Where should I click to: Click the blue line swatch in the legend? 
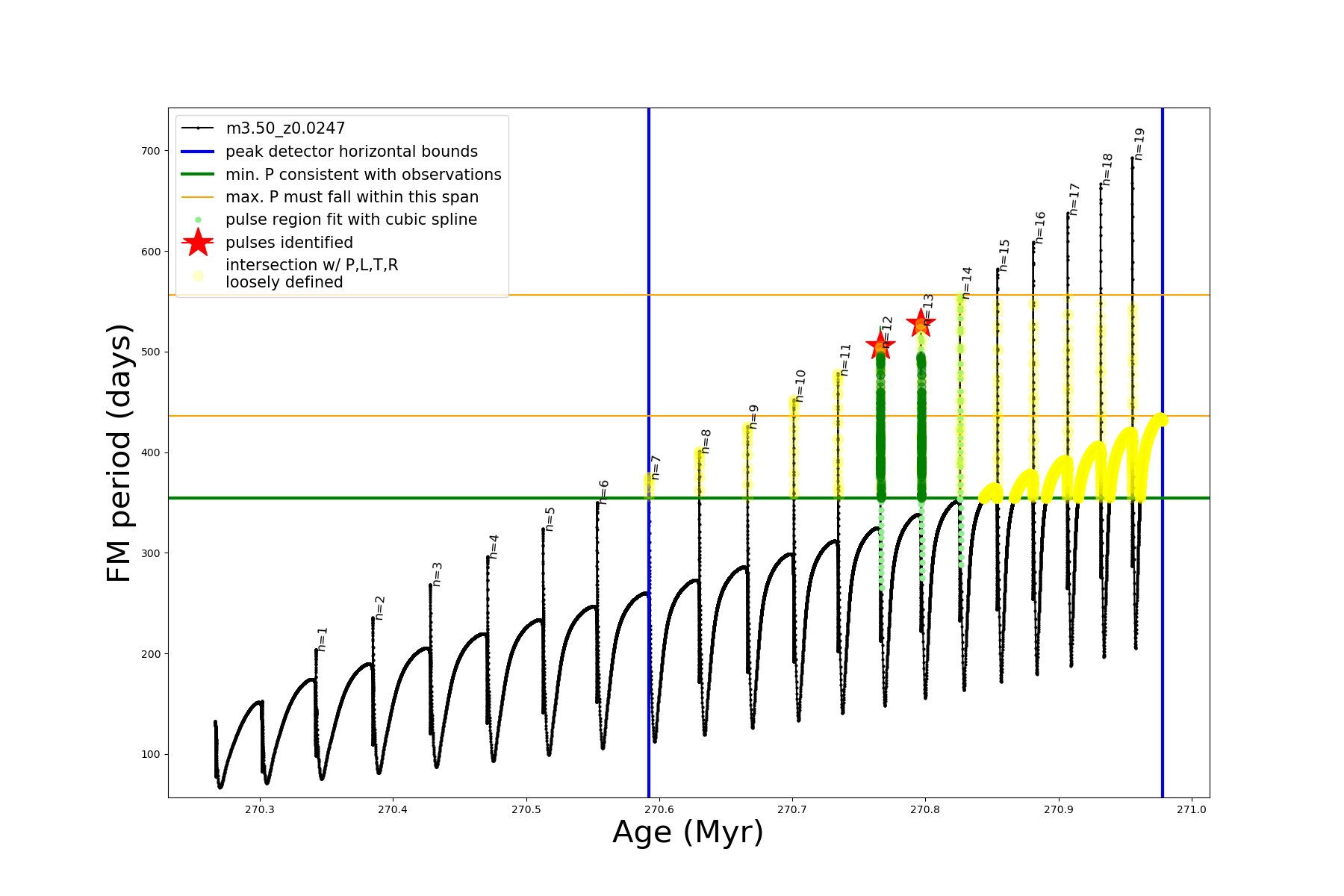tap(198, 152)
